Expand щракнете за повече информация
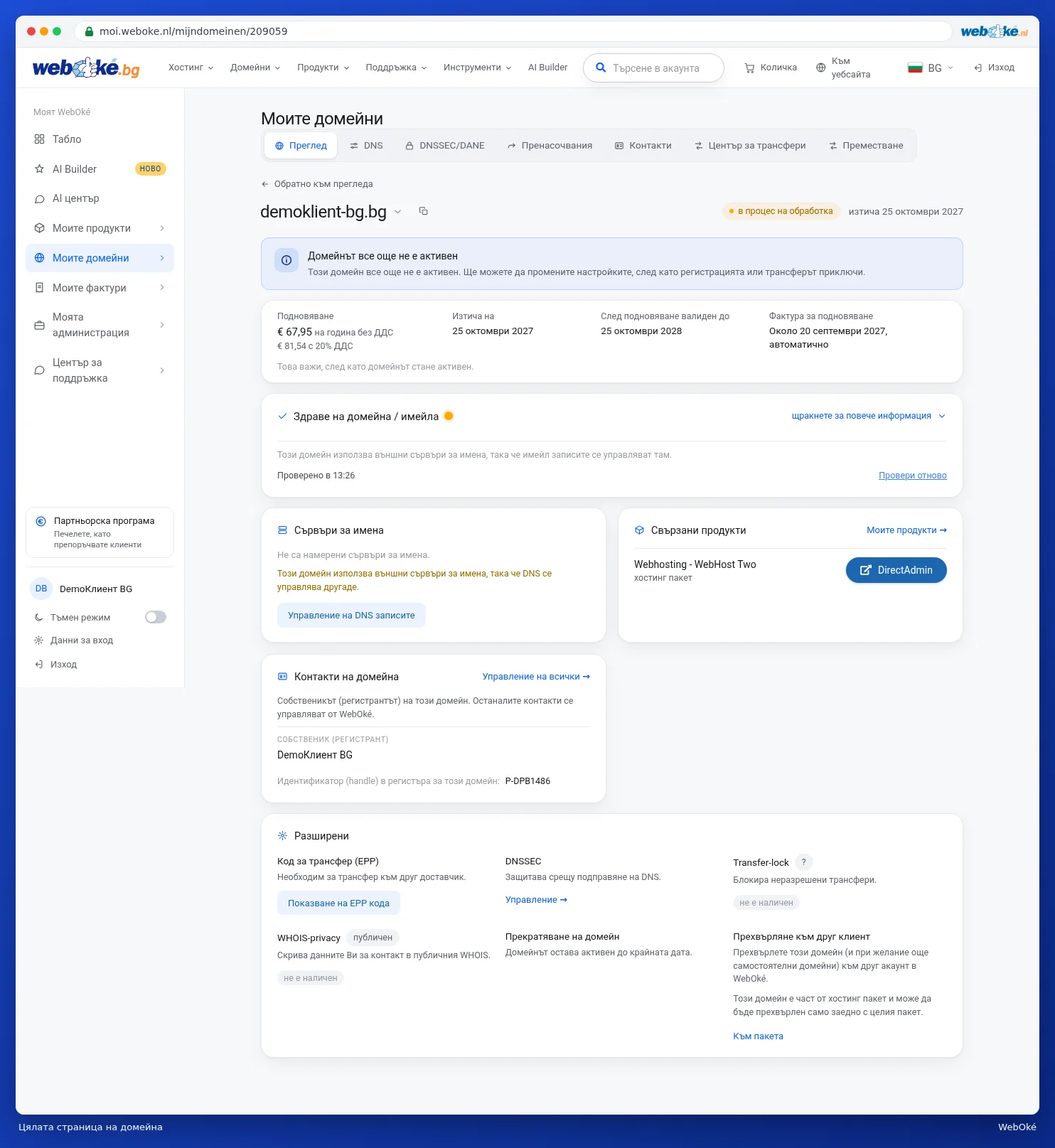This screenshot has width=1055, height=1148. coord(869,416)
